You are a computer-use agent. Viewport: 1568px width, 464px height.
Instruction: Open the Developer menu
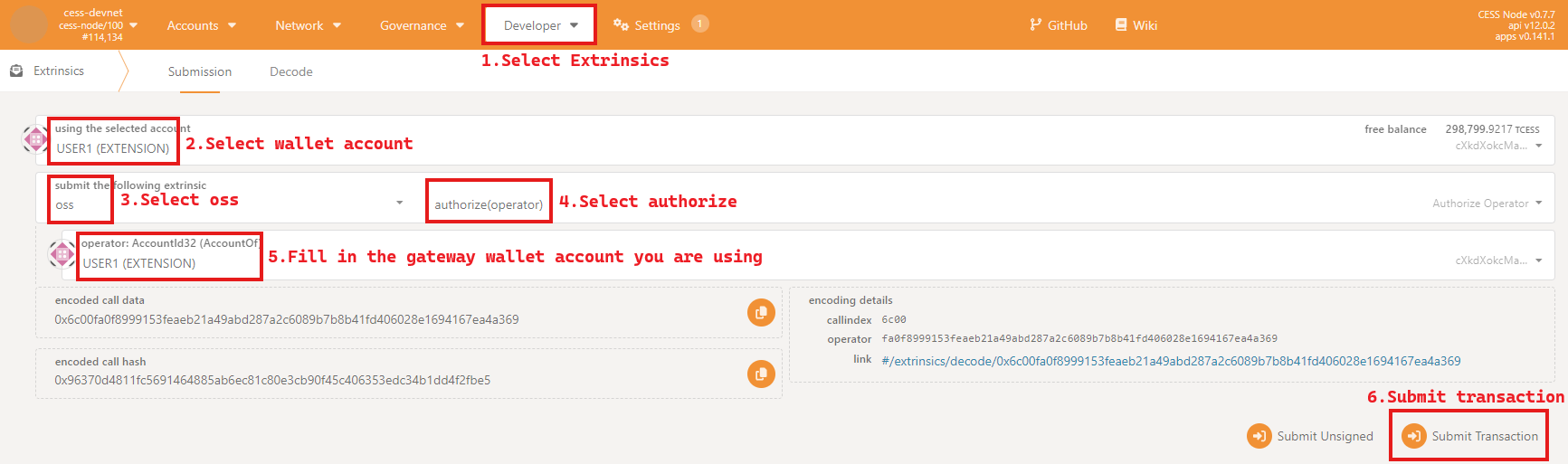[540, 25]
